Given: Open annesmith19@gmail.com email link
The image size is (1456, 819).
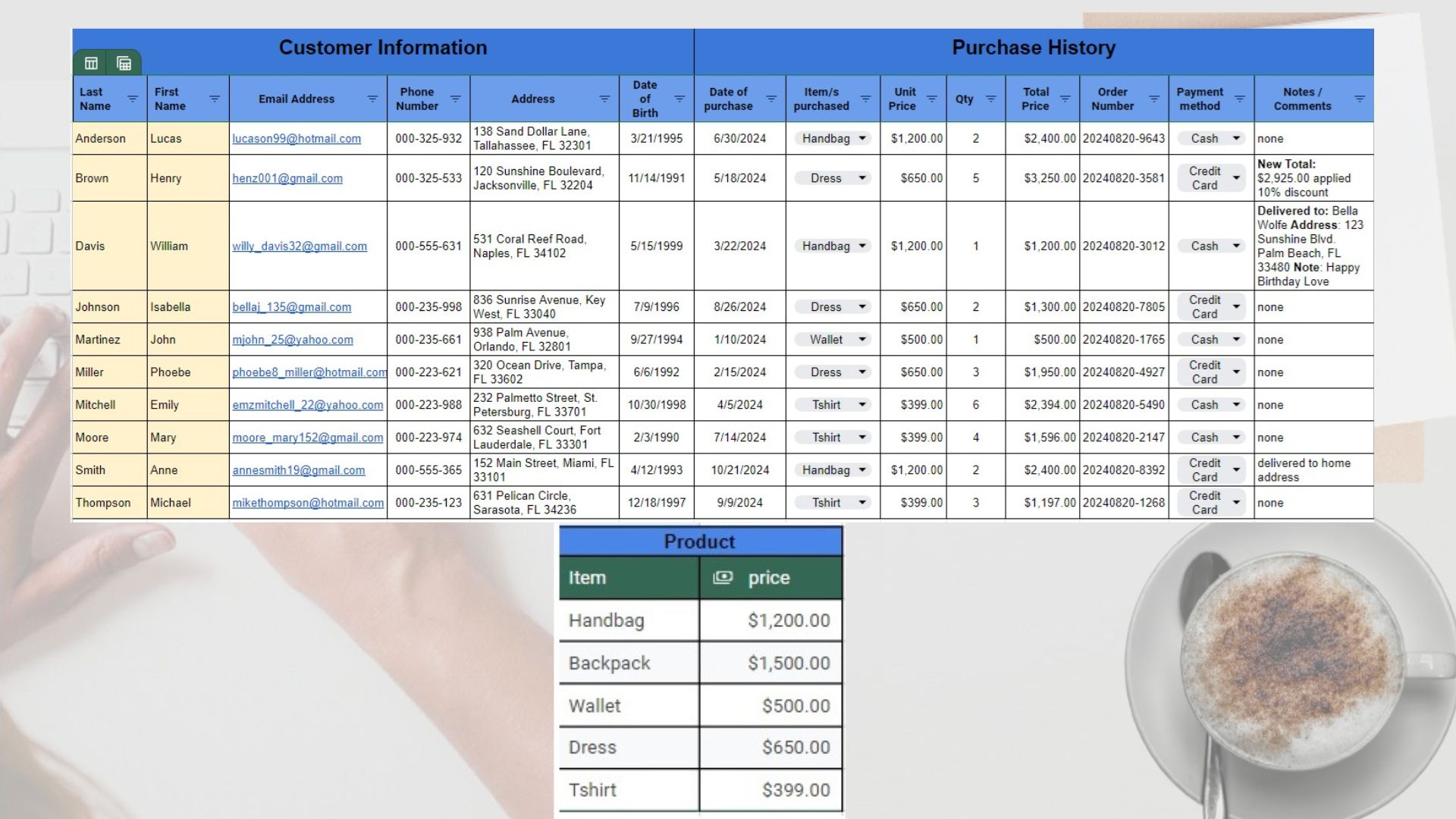Looking at the screenshot, I should click(299, 470).
